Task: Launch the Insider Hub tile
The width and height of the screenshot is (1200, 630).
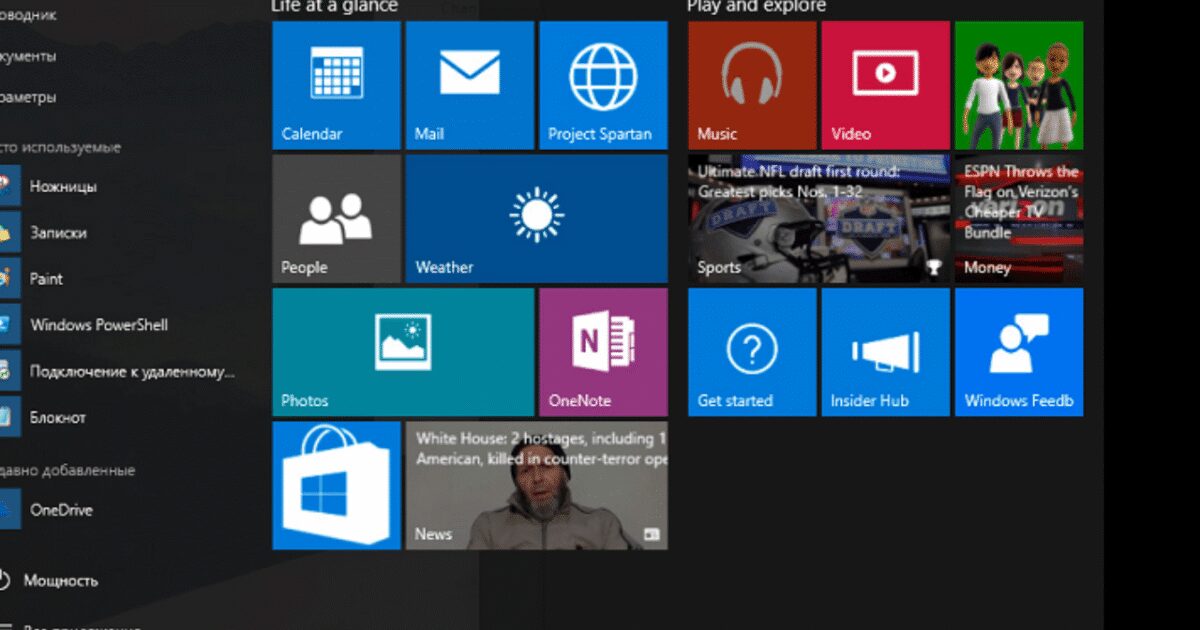Action: (885, 352)
